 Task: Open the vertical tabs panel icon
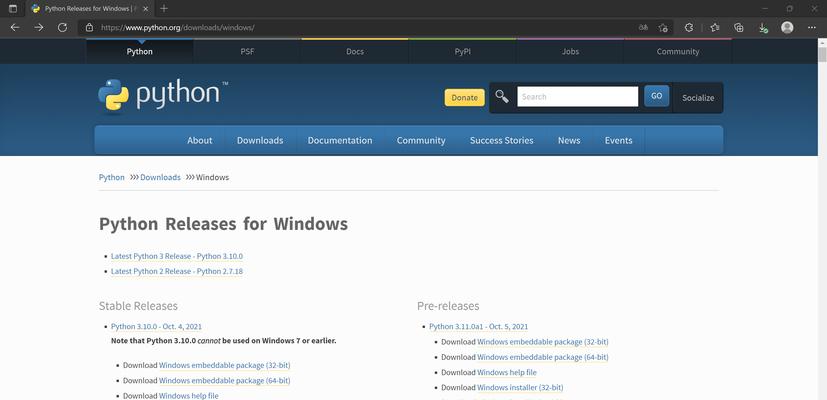click(x=13, y=8)
